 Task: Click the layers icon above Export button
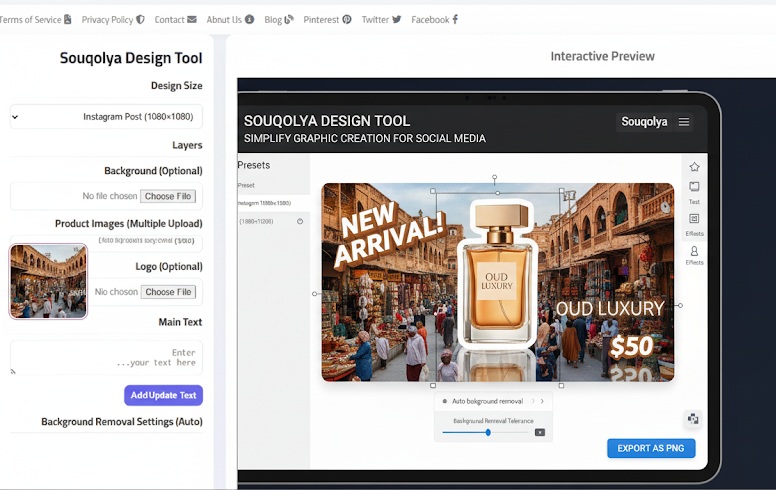(693, 418)
